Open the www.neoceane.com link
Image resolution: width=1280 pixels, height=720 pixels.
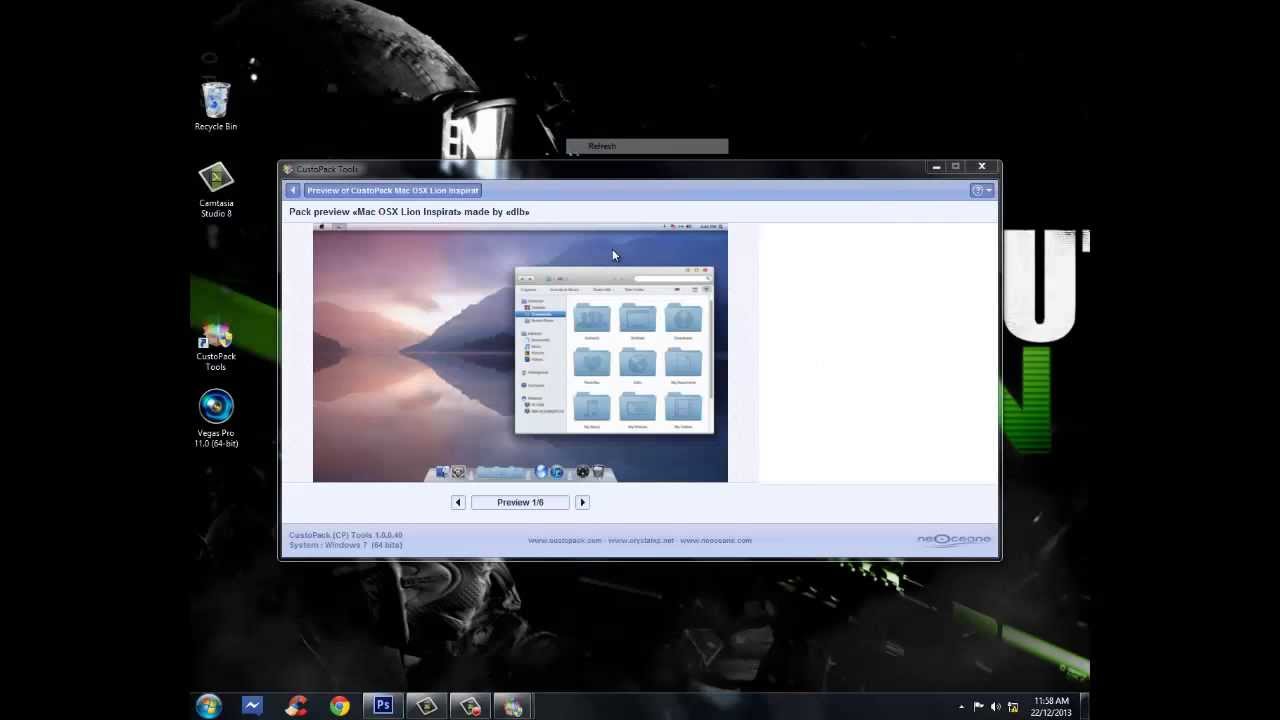(716, 541)
